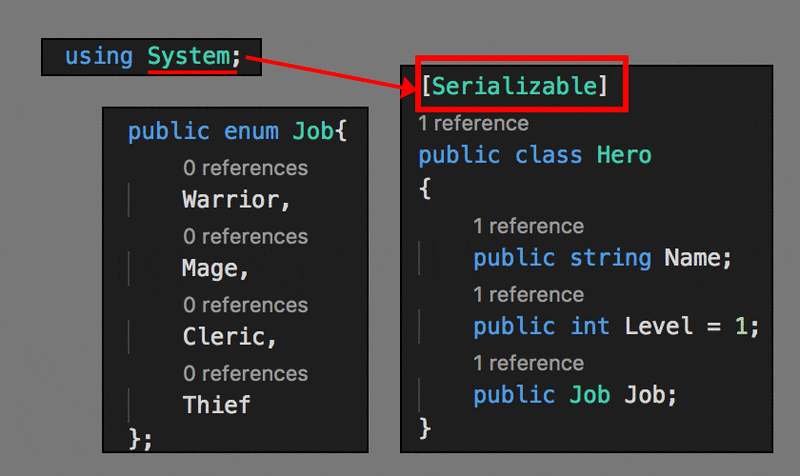Image resolution: width=800 pixels, height=476 pixels.
Task: Click '1 reference' above Level field
Action: point(529,295)
